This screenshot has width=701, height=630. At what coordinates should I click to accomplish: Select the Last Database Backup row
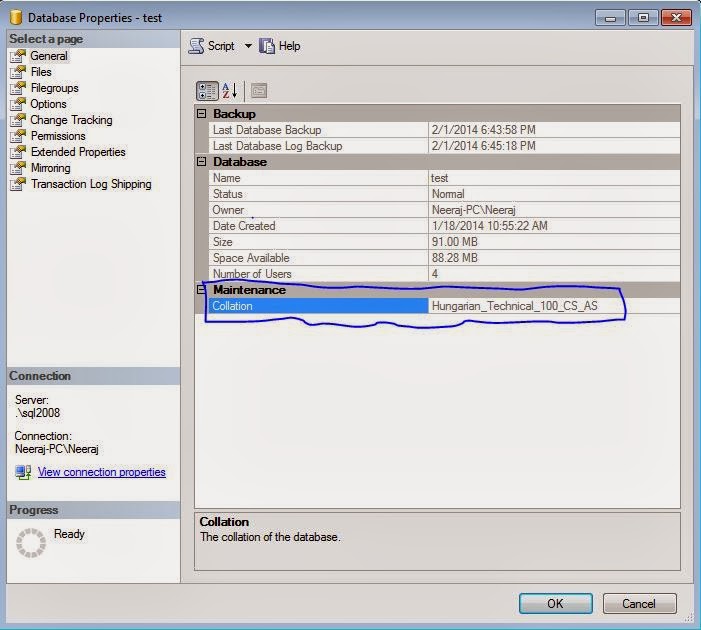[445, 130]
